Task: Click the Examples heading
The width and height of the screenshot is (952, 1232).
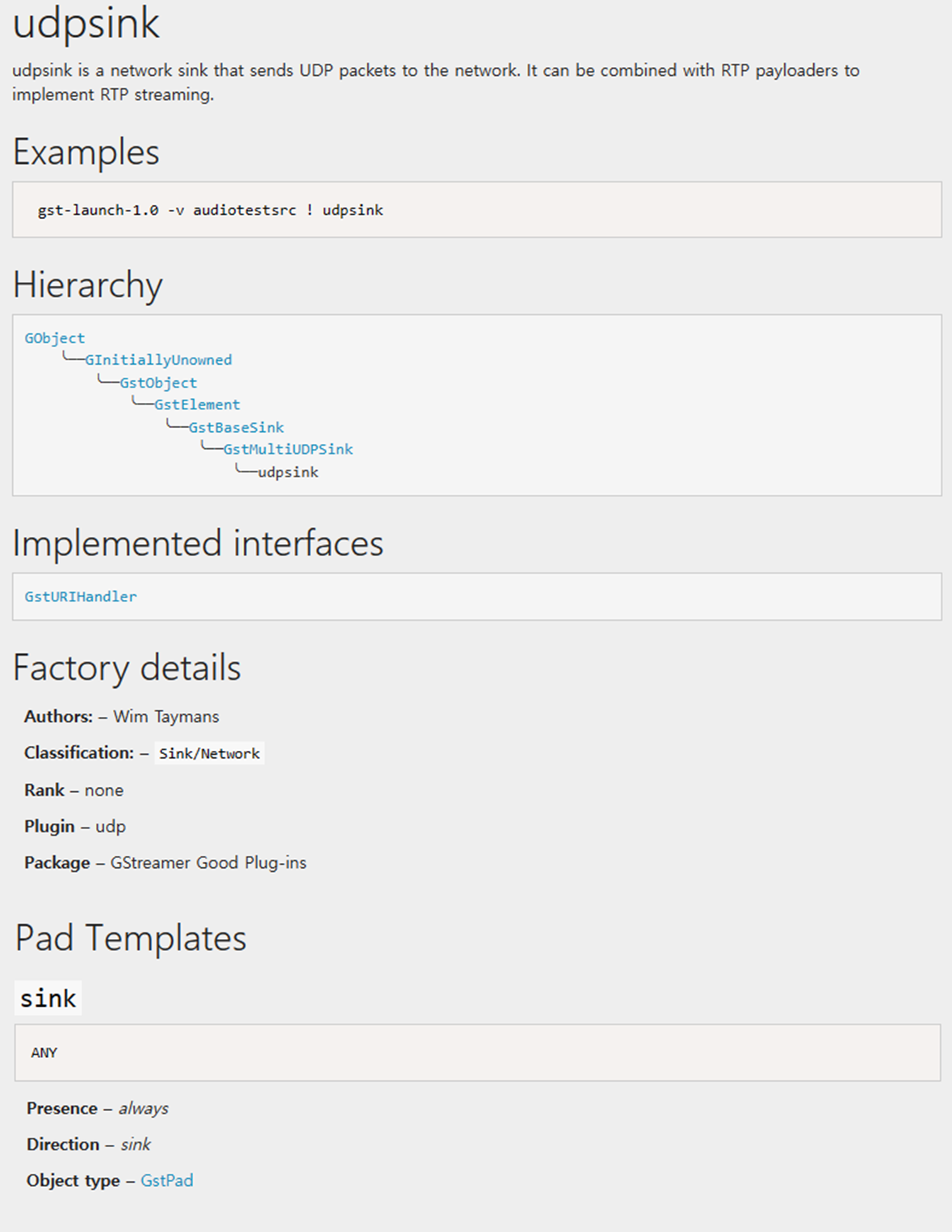Action: pos(86,152)
